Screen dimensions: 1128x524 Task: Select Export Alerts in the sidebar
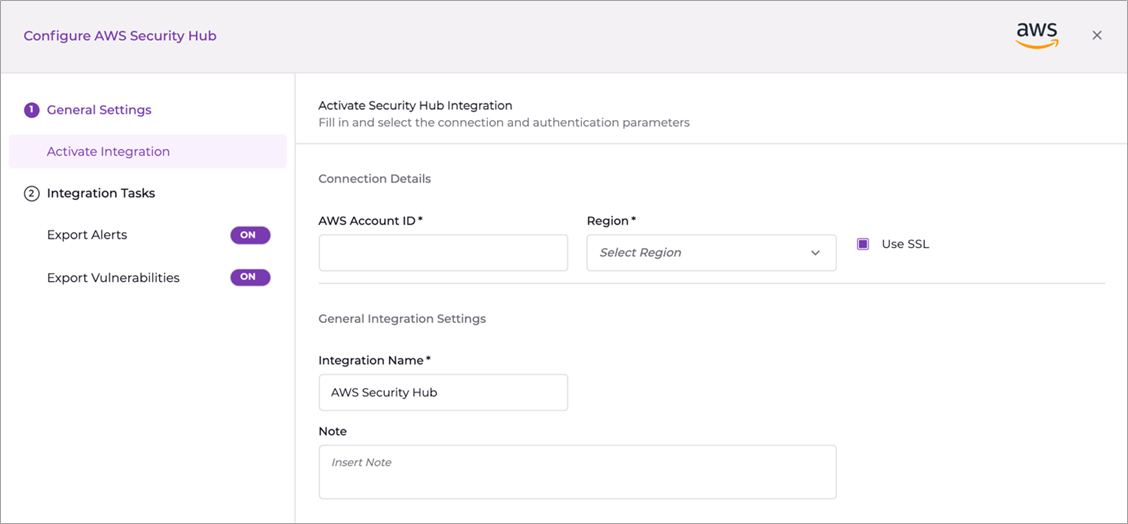pos(87,235)
